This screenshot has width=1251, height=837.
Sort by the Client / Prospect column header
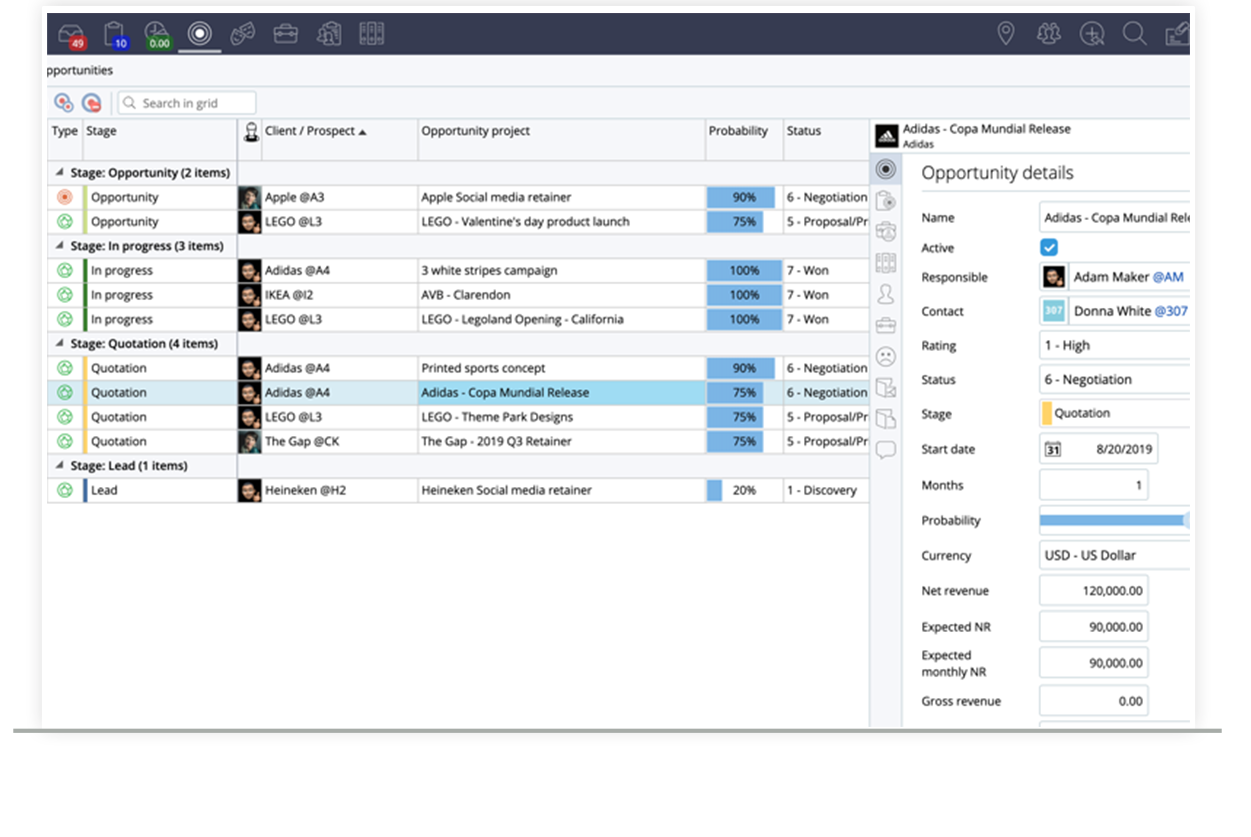(310, 131)
